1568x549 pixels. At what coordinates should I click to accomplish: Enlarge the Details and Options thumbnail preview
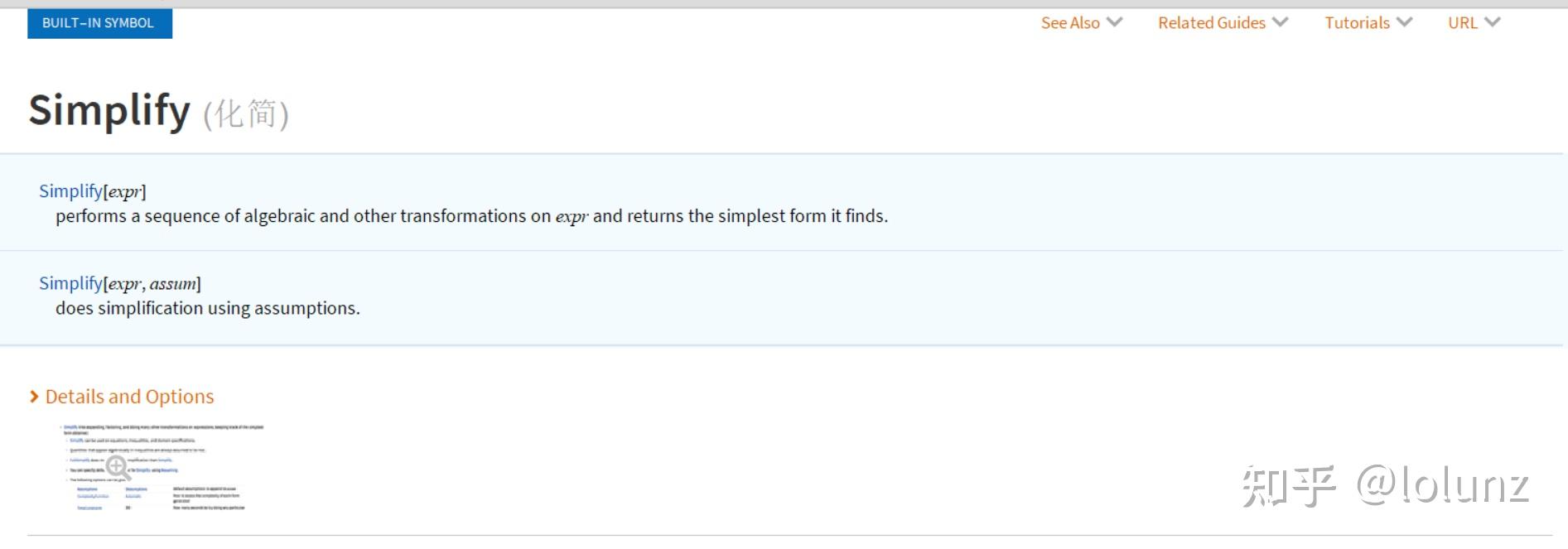162,468
